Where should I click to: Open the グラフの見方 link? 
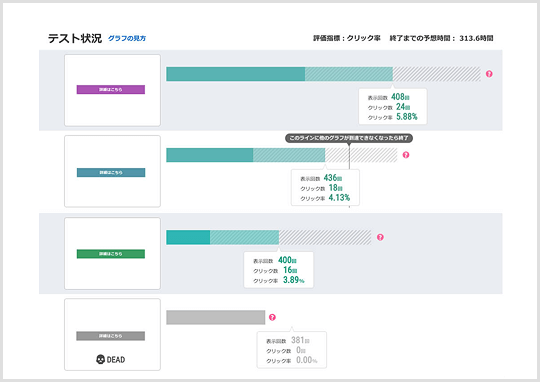pyautogui.click(x=127, y=38)
